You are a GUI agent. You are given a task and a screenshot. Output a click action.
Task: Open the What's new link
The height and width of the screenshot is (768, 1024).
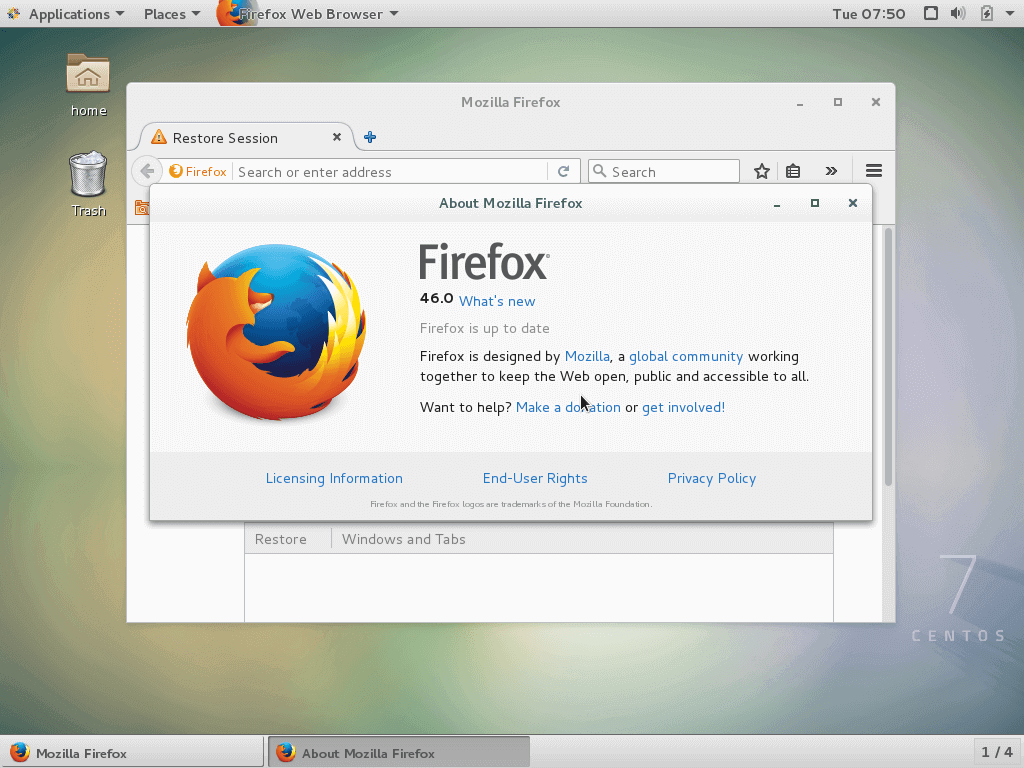(497, 301)
